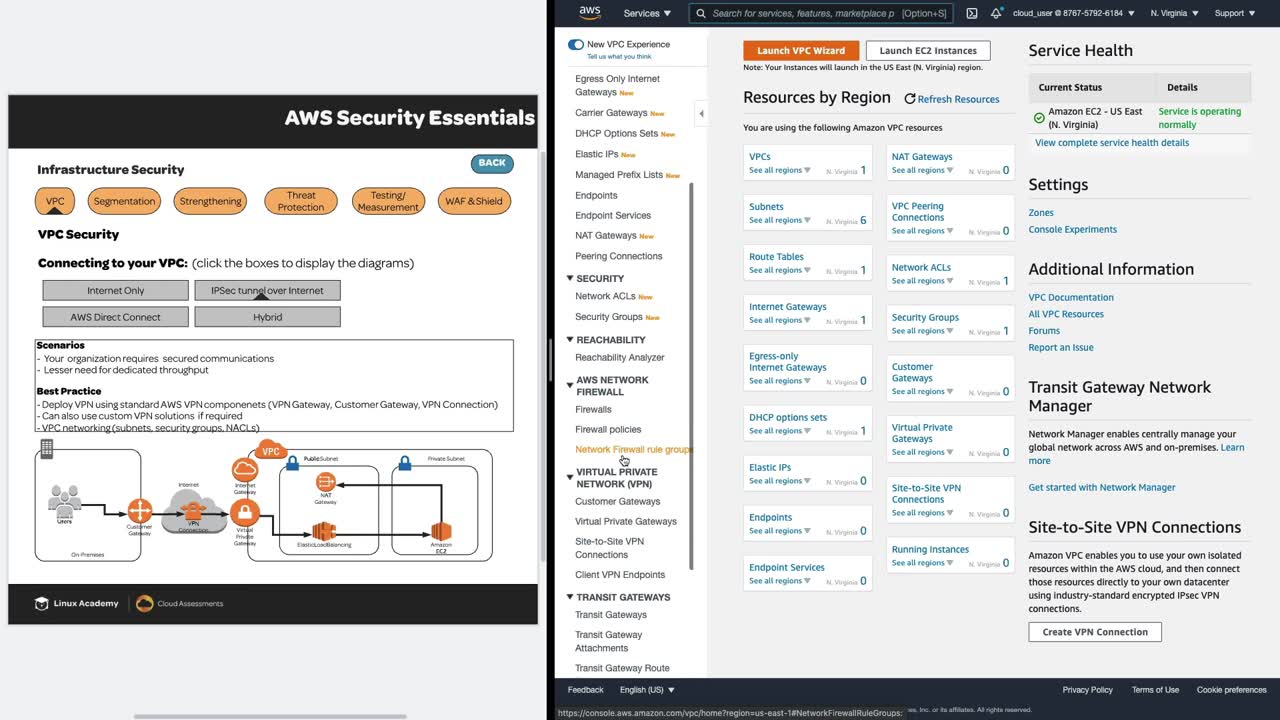Screen dimensions: 1280x720
Task: Open AWS CloudShell terminal icon
Action: pos(972,13)
